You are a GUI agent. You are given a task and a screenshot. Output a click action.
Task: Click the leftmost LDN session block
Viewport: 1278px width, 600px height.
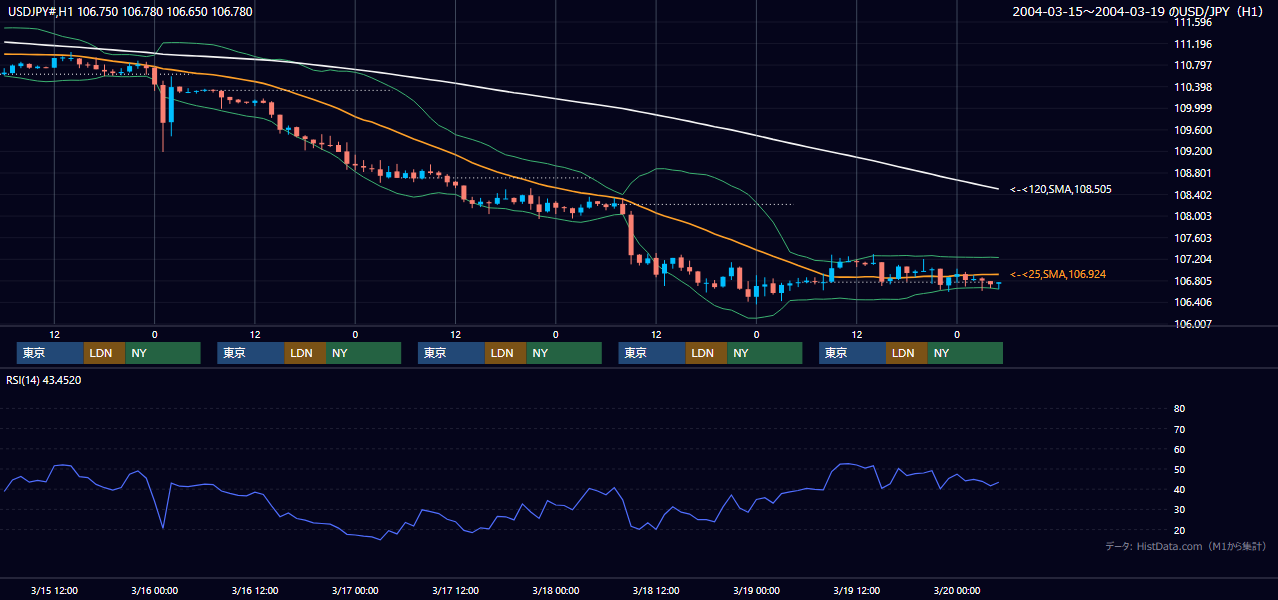point(105,353)
